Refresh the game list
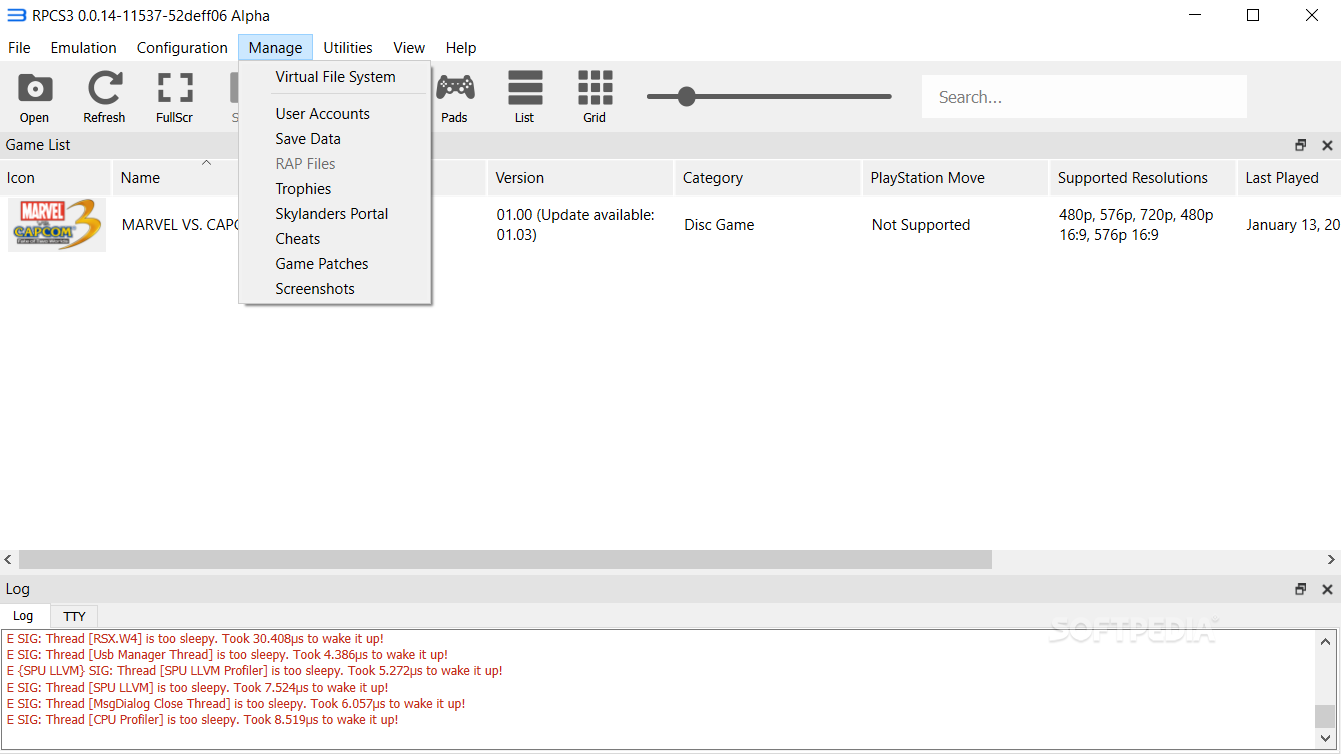 pyautogui.click(x=104, y=97)
